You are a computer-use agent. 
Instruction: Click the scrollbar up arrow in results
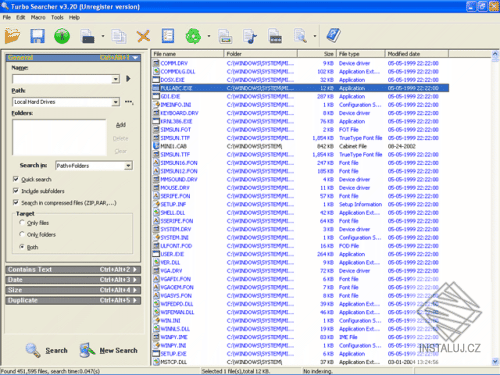pyautogui.click(x=495, y=54)
